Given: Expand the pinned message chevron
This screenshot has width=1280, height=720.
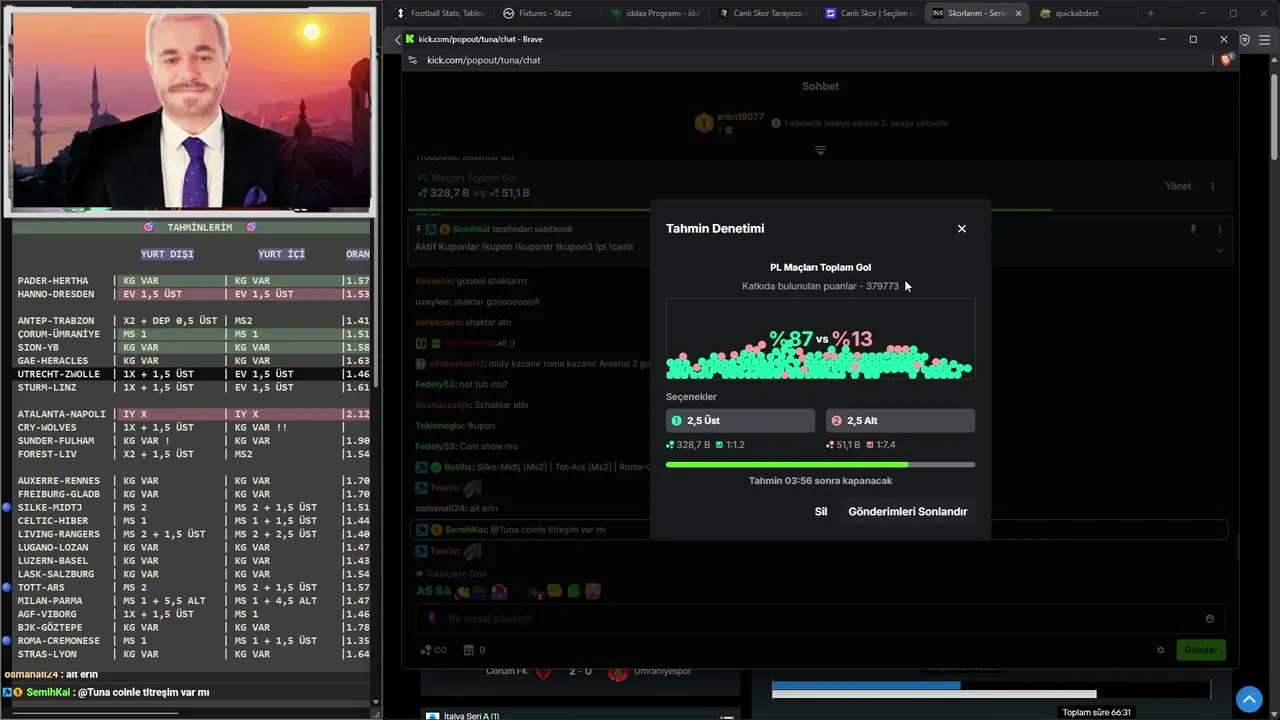Looking at the screenshot, I should click(1220, 251).
